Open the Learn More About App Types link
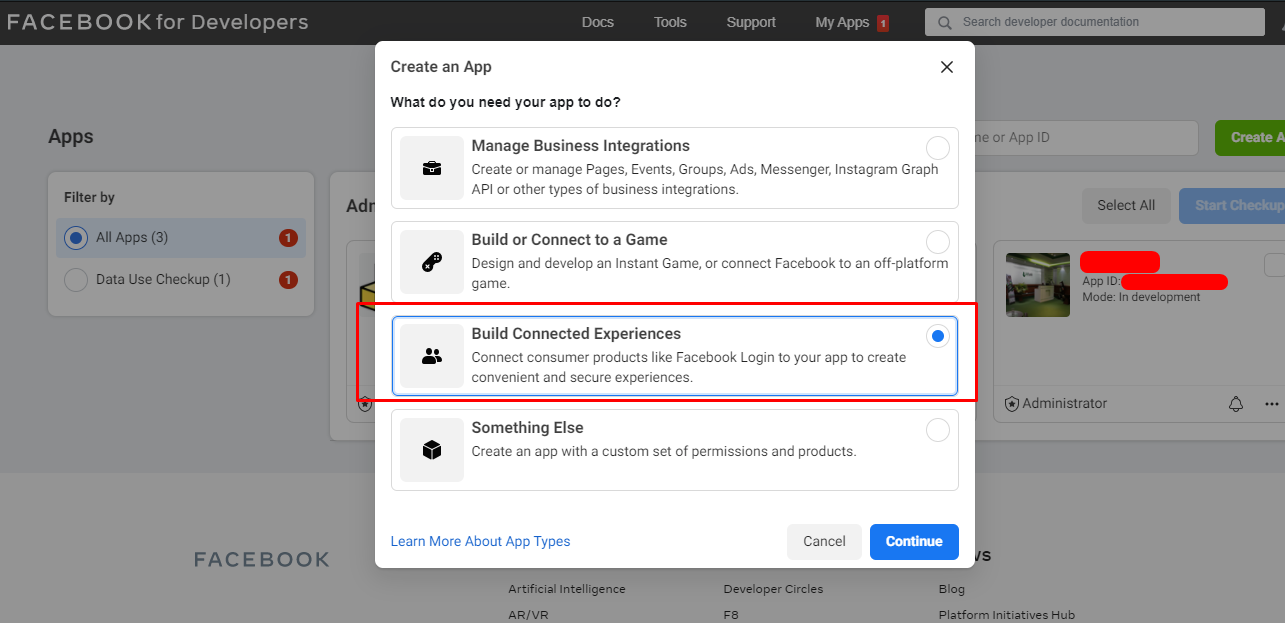Image resolution: width=1285 pixels, height=623 pixels. tap(480, 541)
